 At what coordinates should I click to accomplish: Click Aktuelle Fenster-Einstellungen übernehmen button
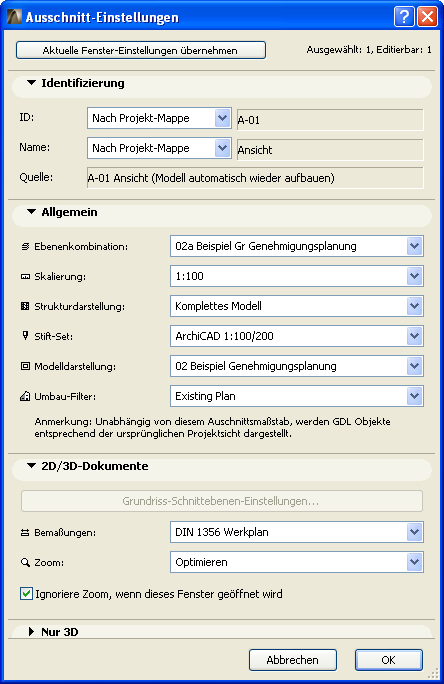[140, 50]
